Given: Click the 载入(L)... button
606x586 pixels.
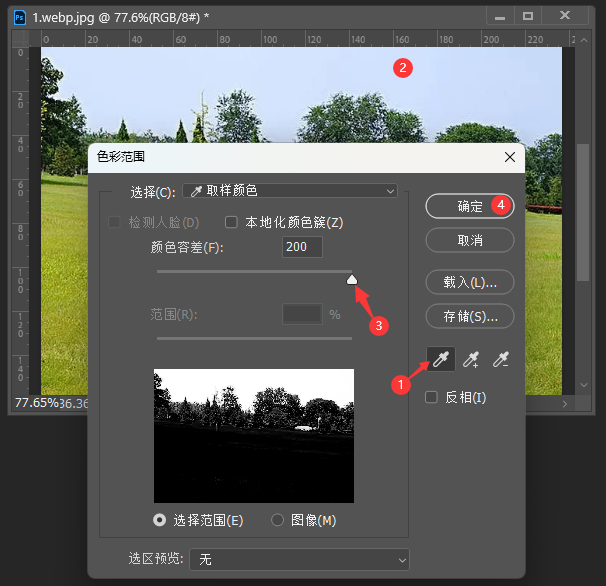Looking at the screenshot, I should 470,282.
